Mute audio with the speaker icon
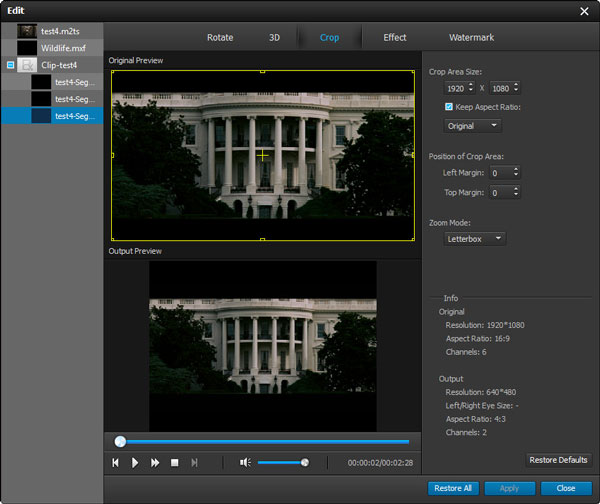The image size is (600, 504). click(x=245, y=462)
